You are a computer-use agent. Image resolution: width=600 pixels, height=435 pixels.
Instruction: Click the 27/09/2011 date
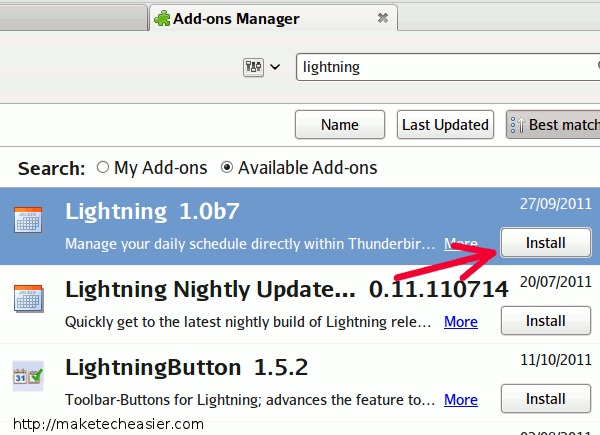[556, 204]
